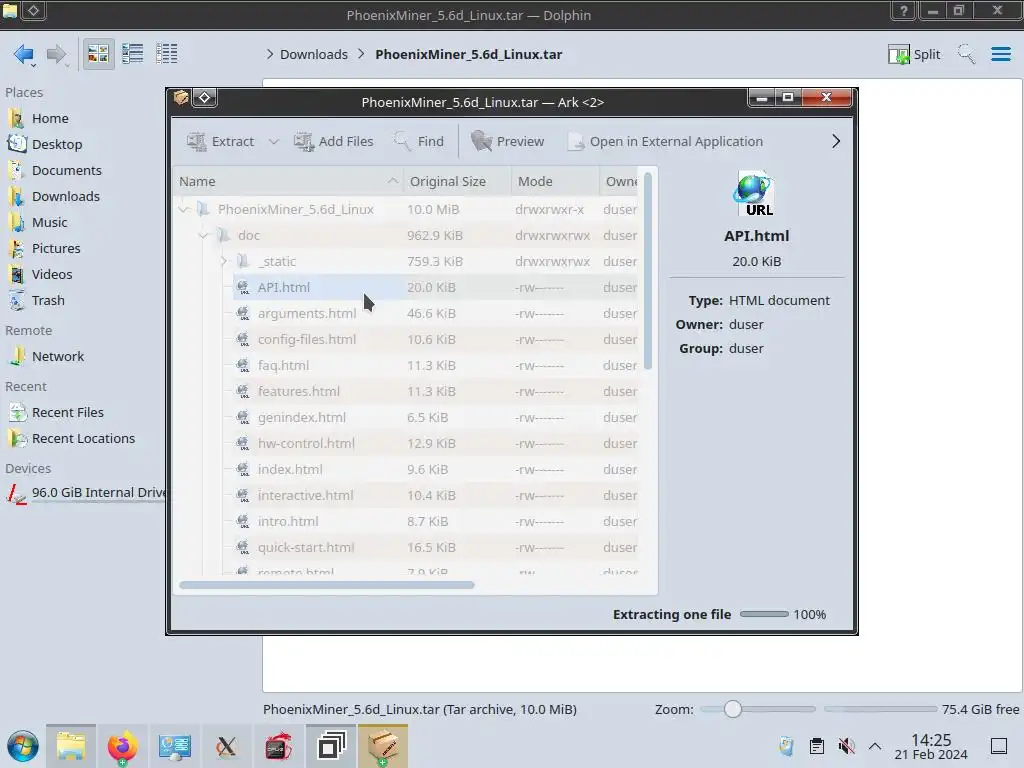Open Recent Files entry
Viewport: 1024px width, 768px height.
(67, 413)
